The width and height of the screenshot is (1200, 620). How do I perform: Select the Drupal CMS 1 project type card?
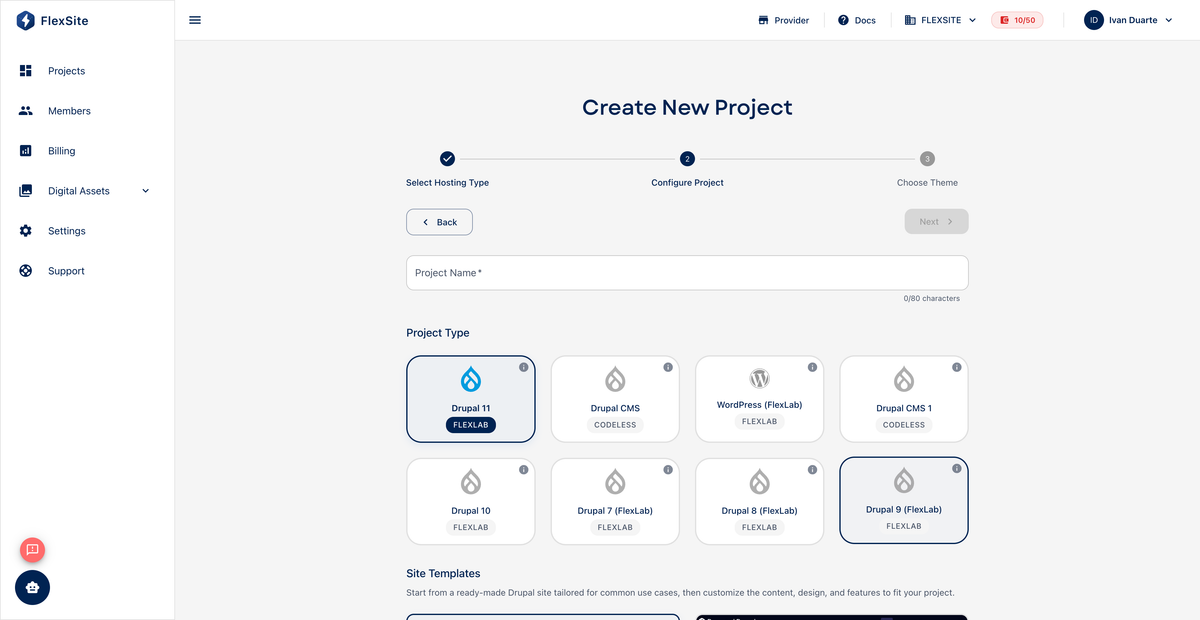pyautogui.click(x=904, y=399)
